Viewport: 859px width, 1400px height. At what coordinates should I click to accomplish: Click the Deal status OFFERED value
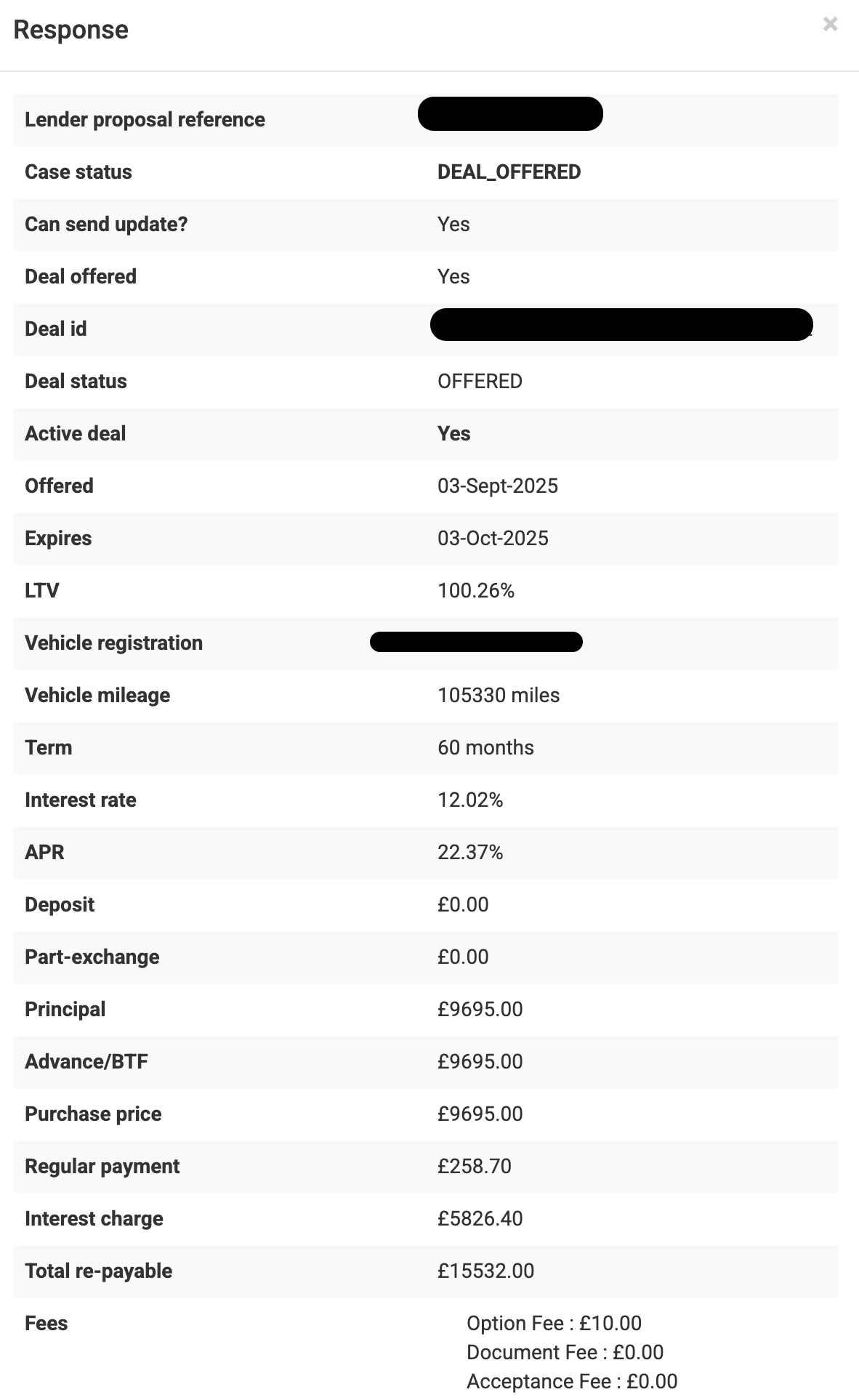click(479, 381)
